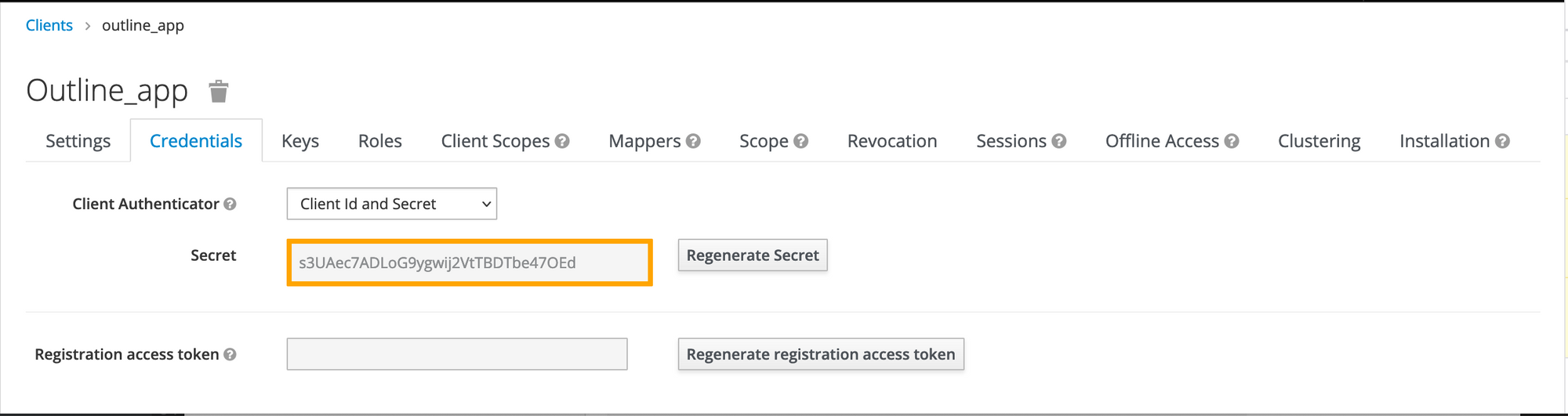Open Client Authenticator dropdown
The width and height of the screenshot is (1568, 416).
pos(392,204)
